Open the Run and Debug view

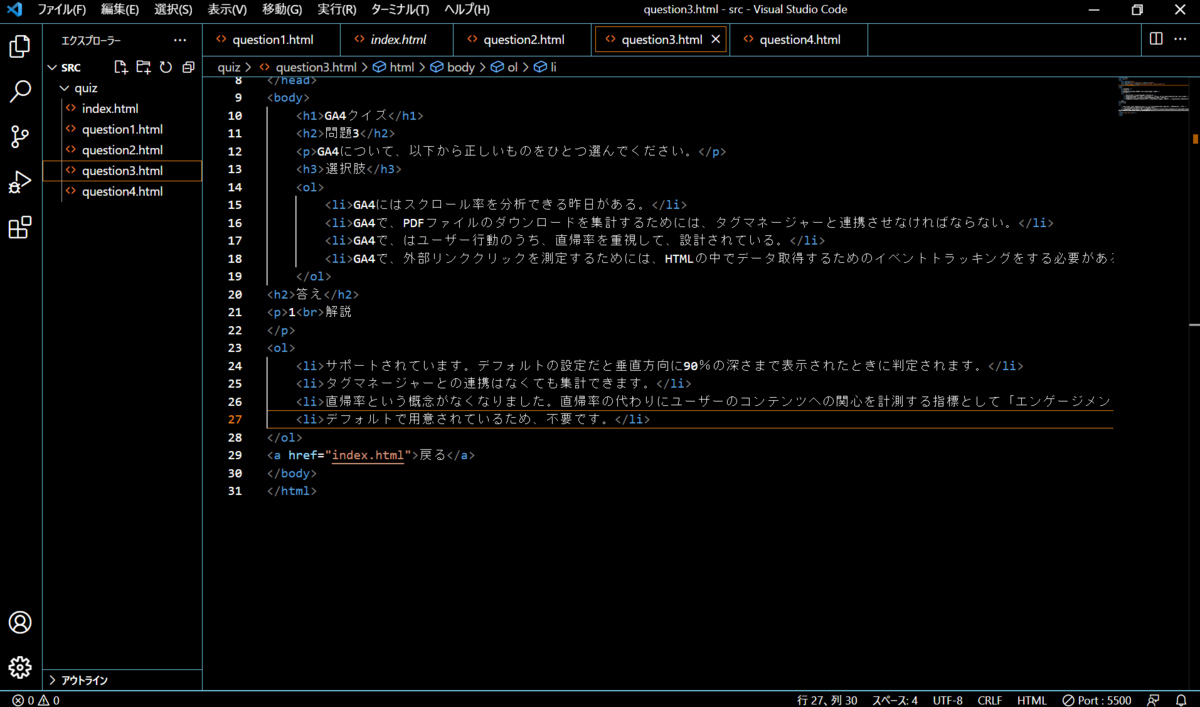point(20,182)
